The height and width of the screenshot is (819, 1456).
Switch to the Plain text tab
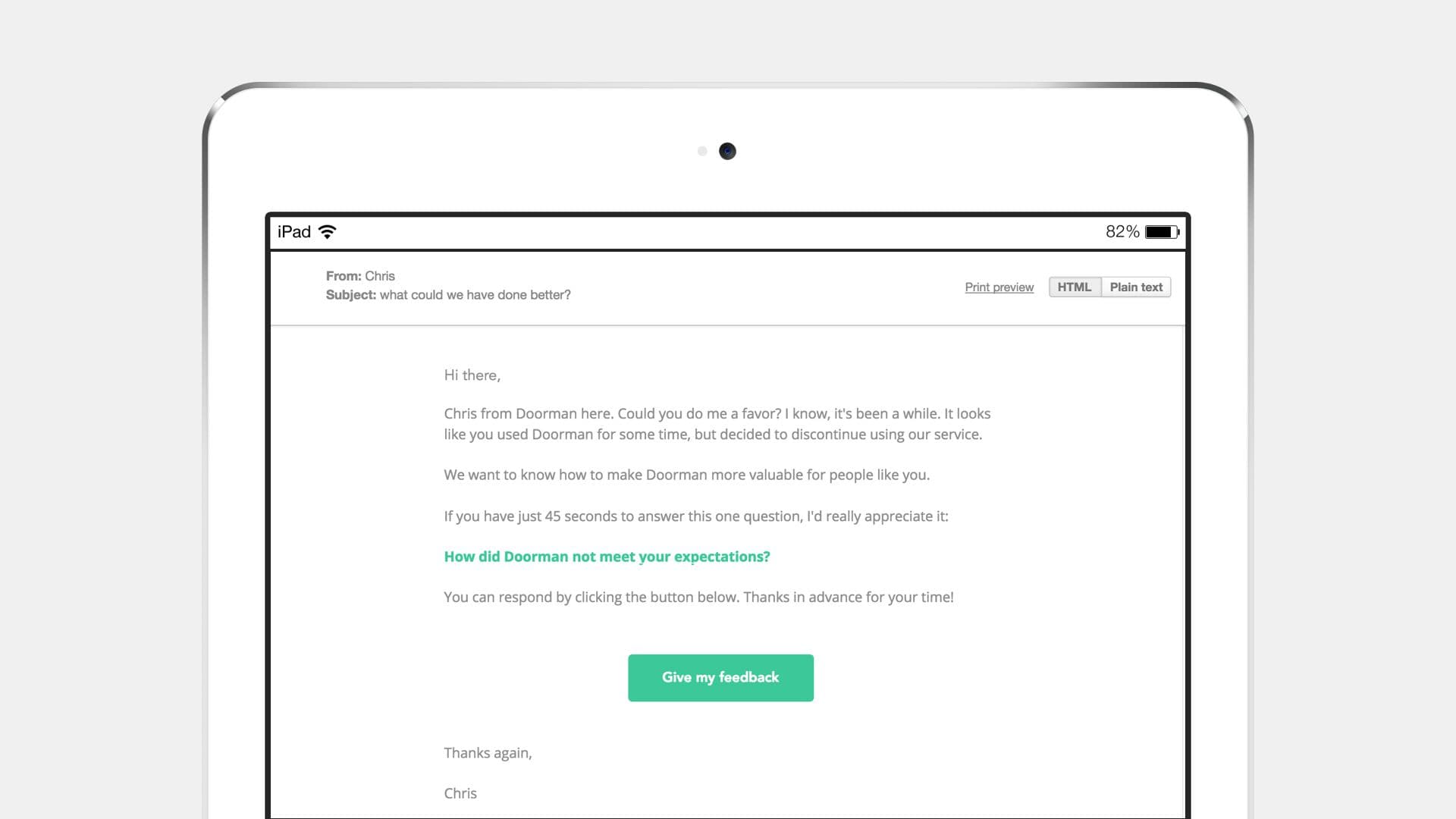point(1135,287)
